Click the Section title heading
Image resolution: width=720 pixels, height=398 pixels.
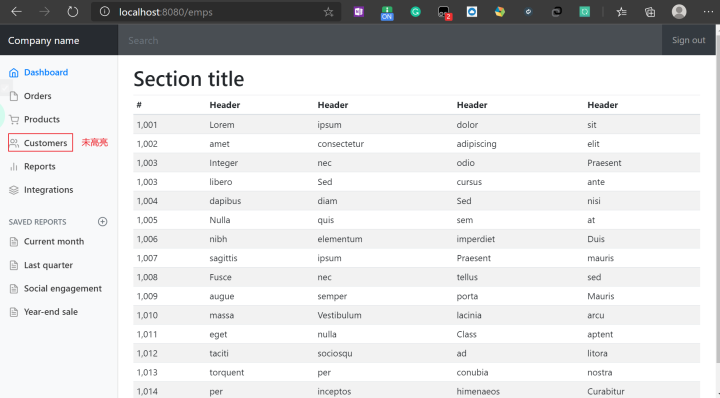[189, 79]
